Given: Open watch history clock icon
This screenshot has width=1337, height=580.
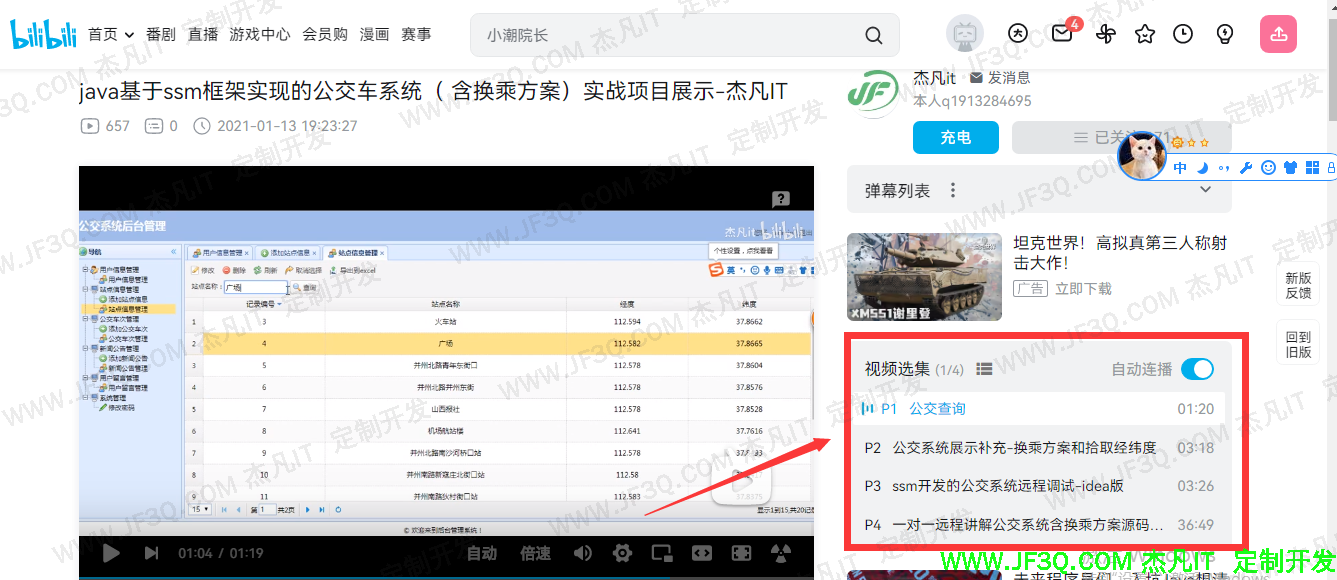Looking at the screenshot, I should (1183, 34).
